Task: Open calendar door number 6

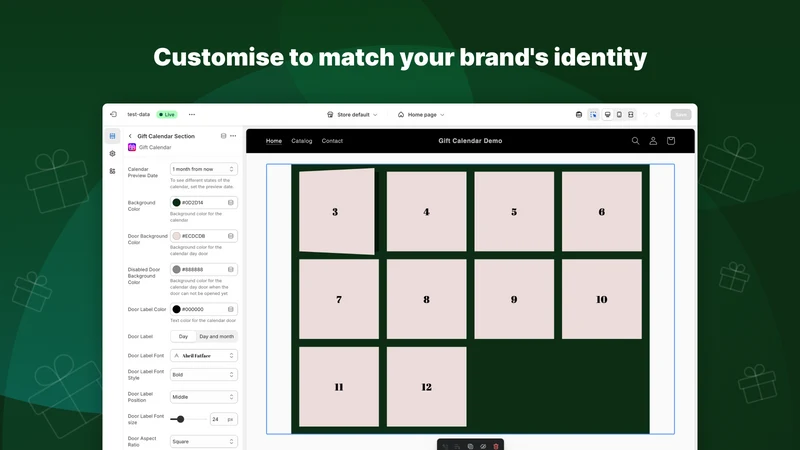Action: click(x=602, y=211)
